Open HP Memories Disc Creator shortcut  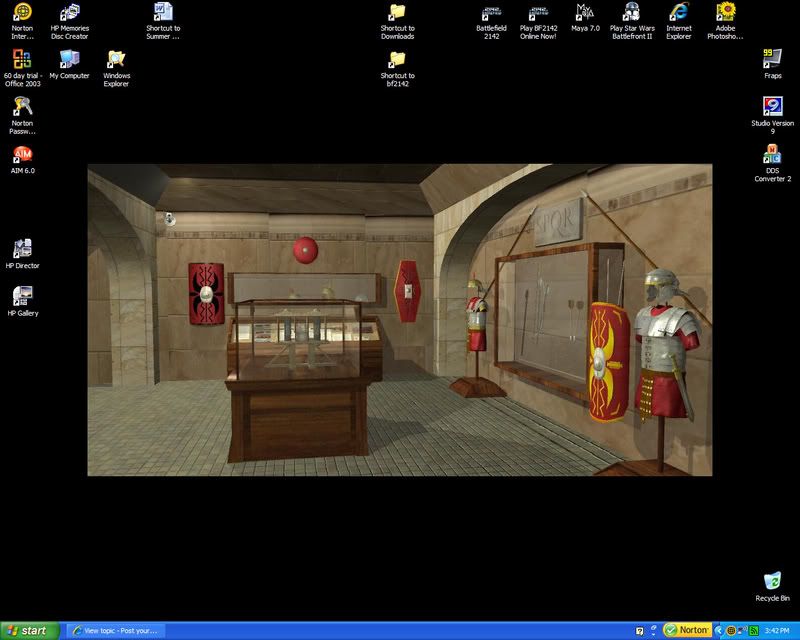(x=69, y=20)
